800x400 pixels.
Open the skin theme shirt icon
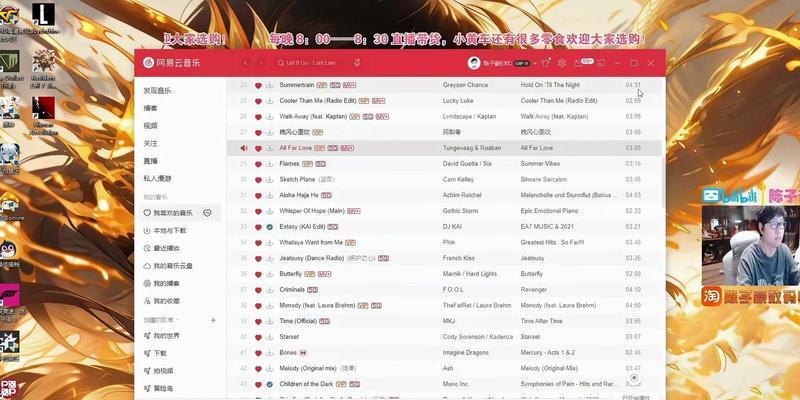tap(545, 63)
